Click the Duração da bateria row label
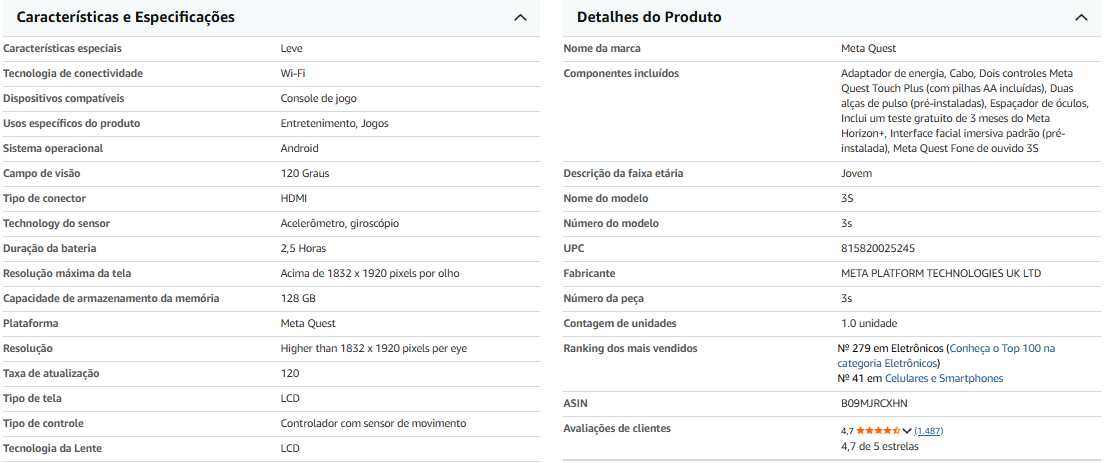The image size is (1106, 463). click(x=50, y=248)
